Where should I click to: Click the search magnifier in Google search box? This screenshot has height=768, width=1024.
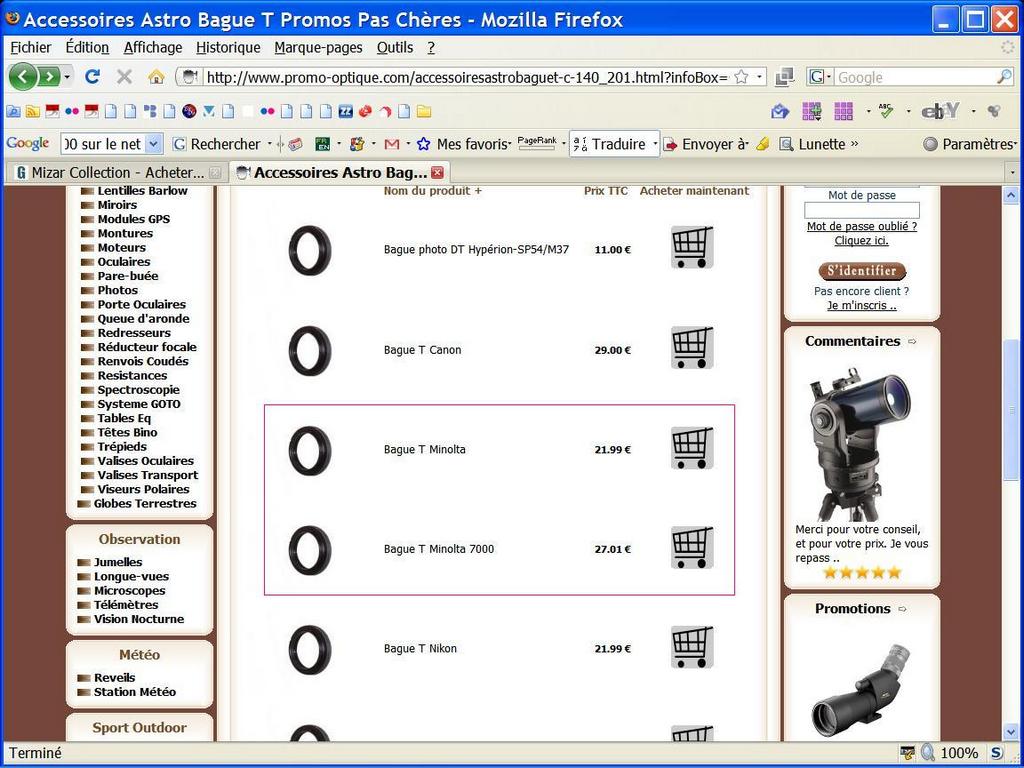pyautogui.click(x=1004, y=77)
